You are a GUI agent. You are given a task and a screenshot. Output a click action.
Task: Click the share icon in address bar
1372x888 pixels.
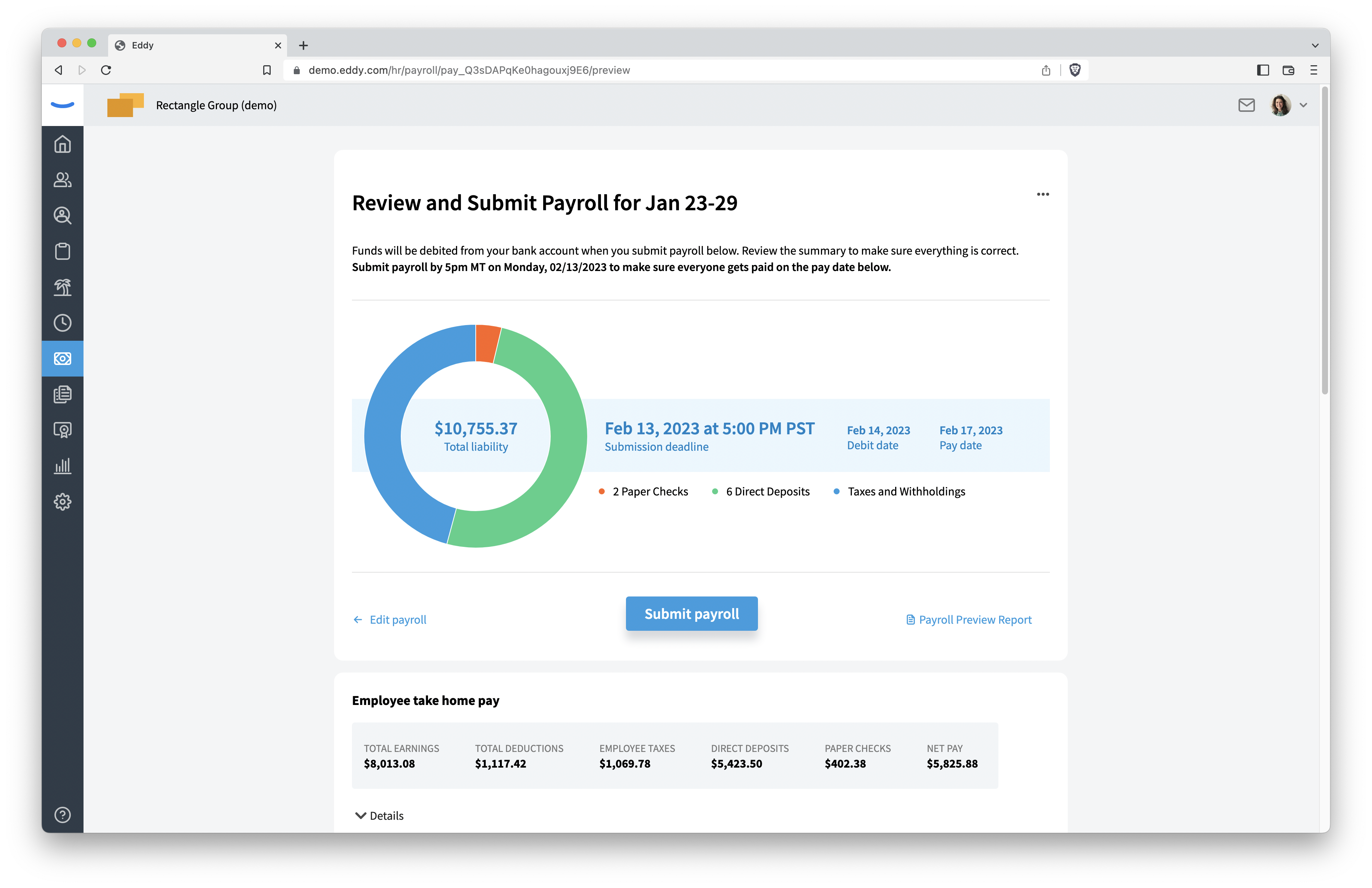coord(1046,70)
